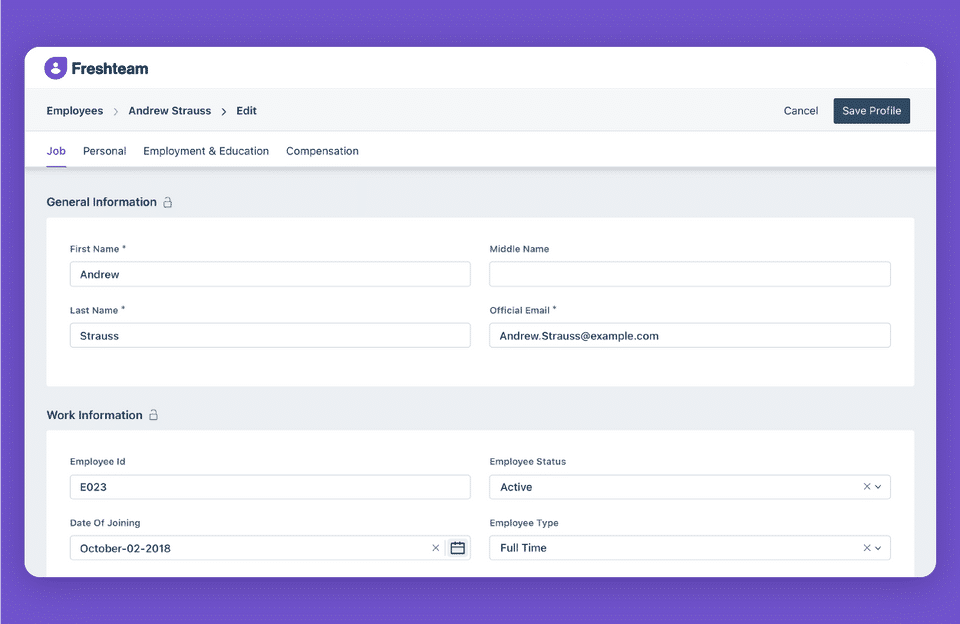Click the Employee Status label
The width and height of the screenshot is (960, 624).
(528, 462)
